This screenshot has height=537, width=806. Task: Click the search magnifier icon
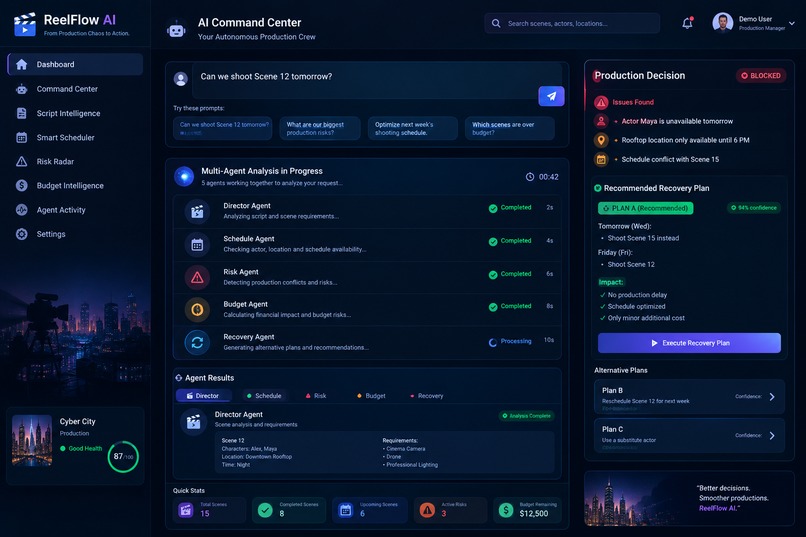[x=496, y=23]
